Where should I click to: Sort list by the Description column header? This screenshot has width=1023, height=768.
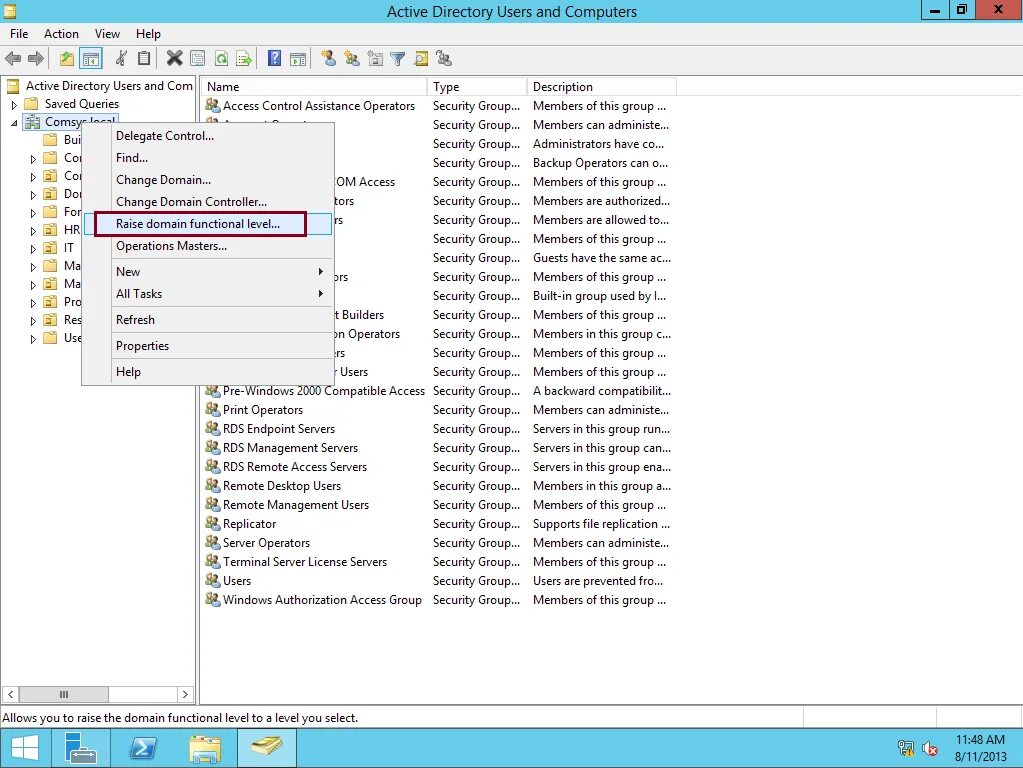point(602,87)
